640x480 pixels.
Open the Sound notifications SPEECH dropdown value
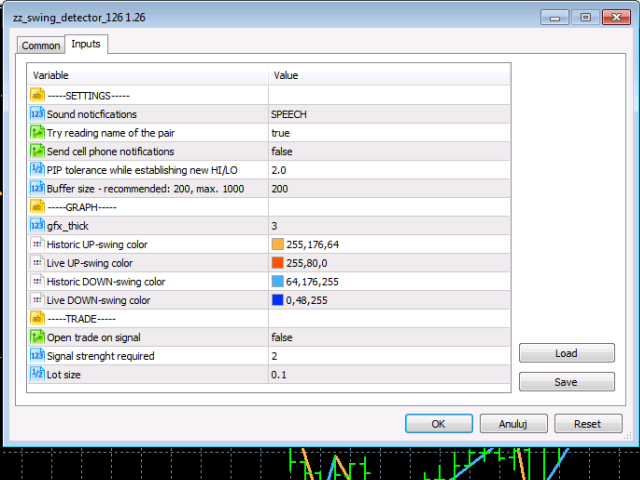click(x=390, y=114)
